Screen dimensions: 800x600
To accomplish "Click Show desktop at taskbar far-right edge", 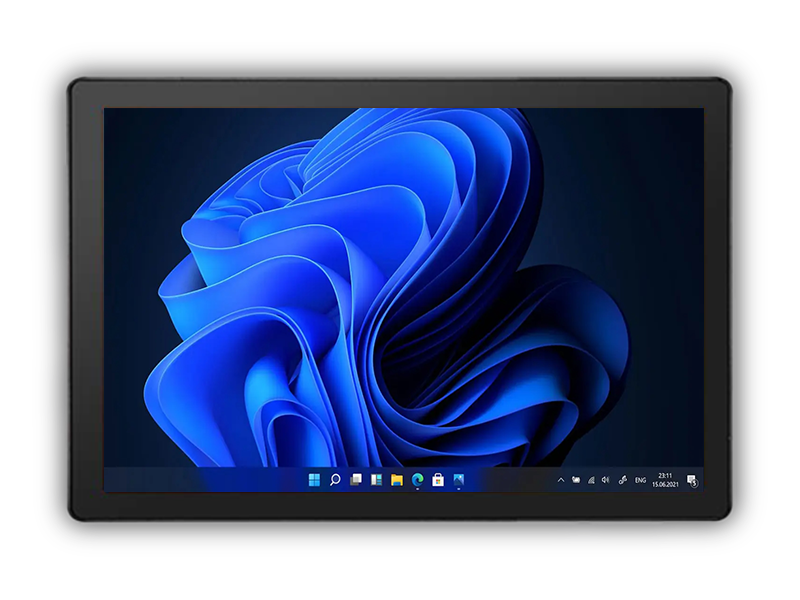I will point(702,480).
